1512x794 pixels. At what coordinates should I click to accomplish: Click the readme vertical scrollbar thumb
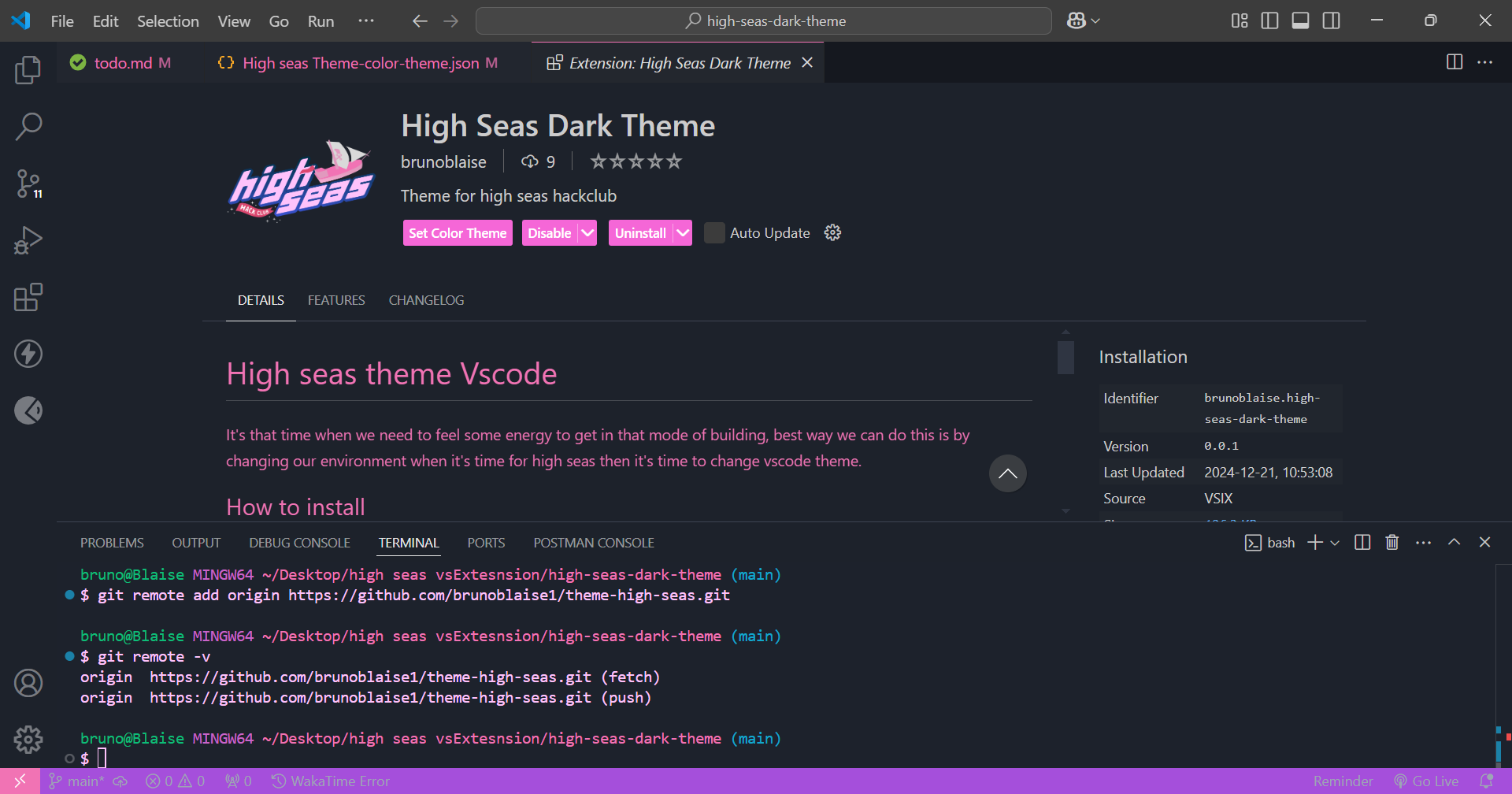pyautogui.click(x=1065, y=357)
